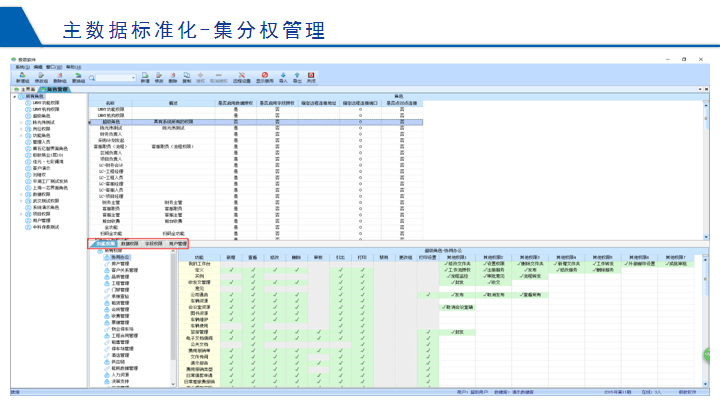This screenshot has height=405, width=720.
Task: Toggle 引出 permission check for 车辆资源 row
Action: point(341,301)
